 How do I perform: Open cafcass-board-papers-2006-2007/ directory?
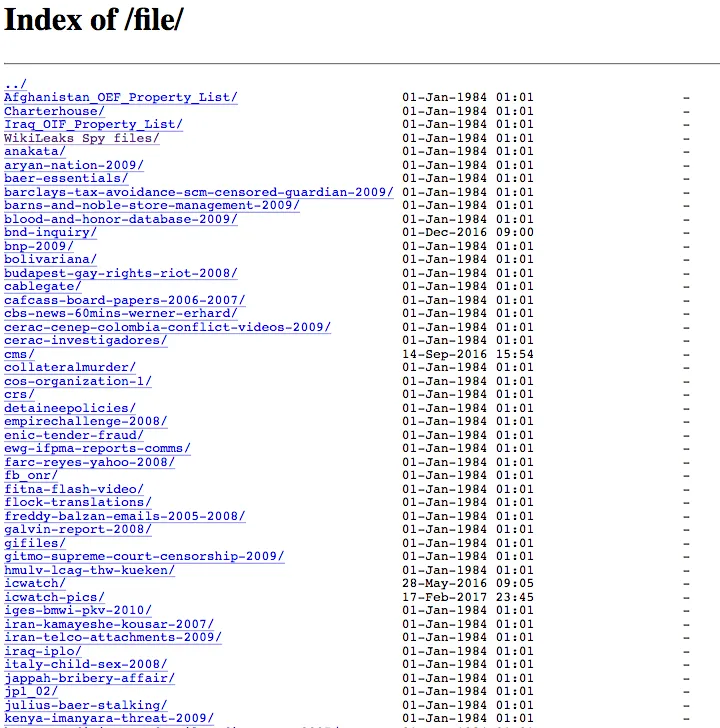[124, 300]
